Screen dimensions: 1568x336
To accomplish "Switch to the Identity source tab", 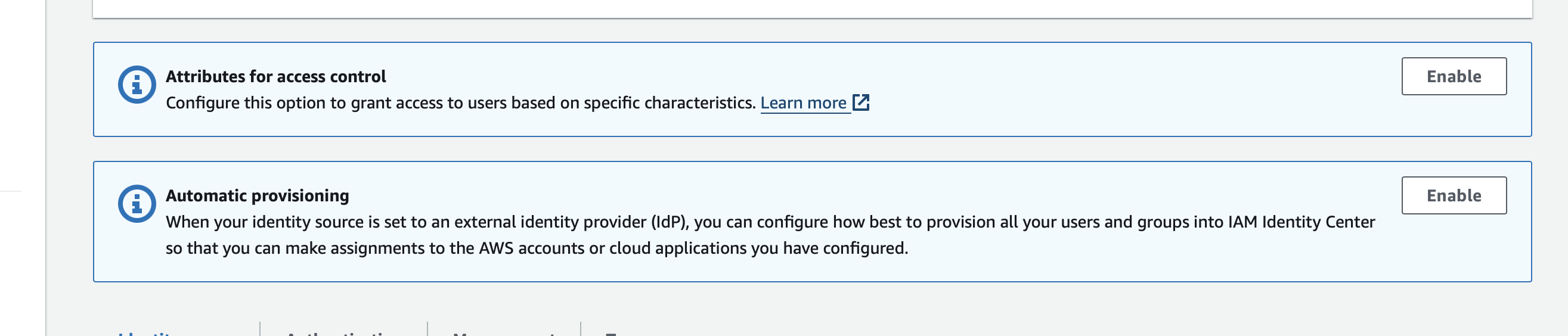I will click(146, 332).
